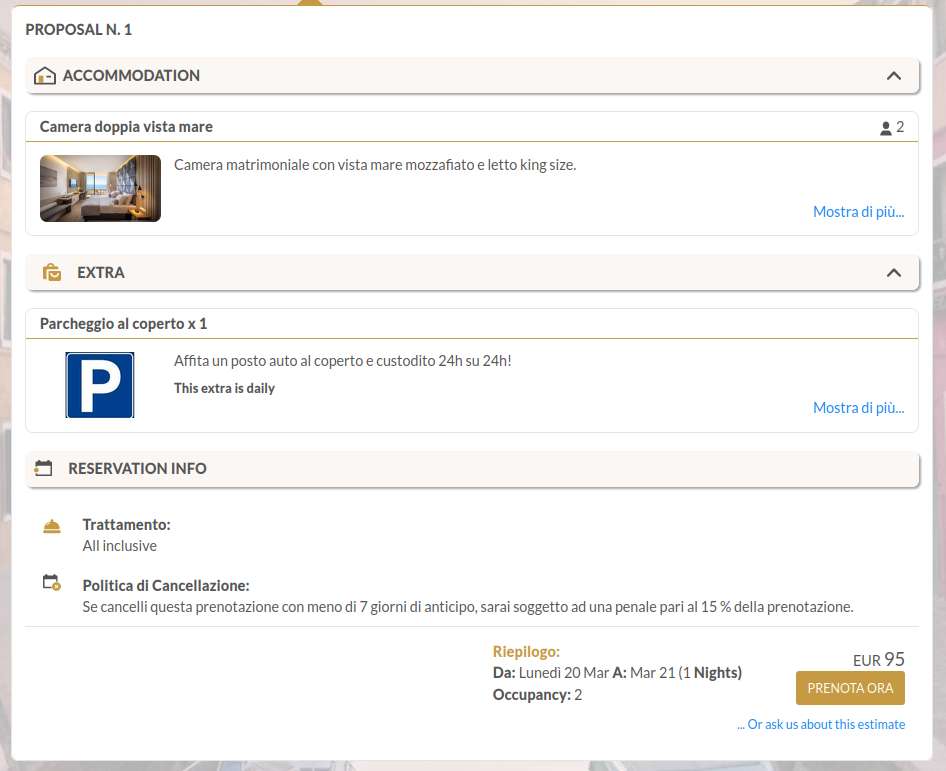Click the Trattamento service bell icon

pyautogui.click(x=52, y=527)
